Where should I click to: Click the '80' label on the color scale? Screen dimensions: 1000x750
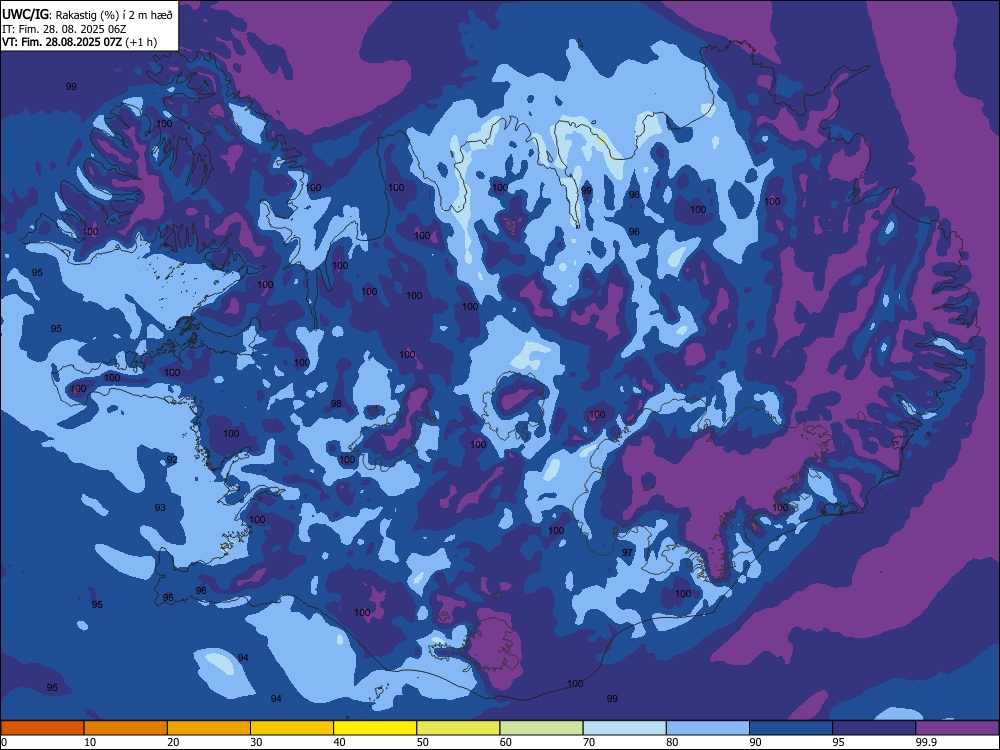(672, 742)
